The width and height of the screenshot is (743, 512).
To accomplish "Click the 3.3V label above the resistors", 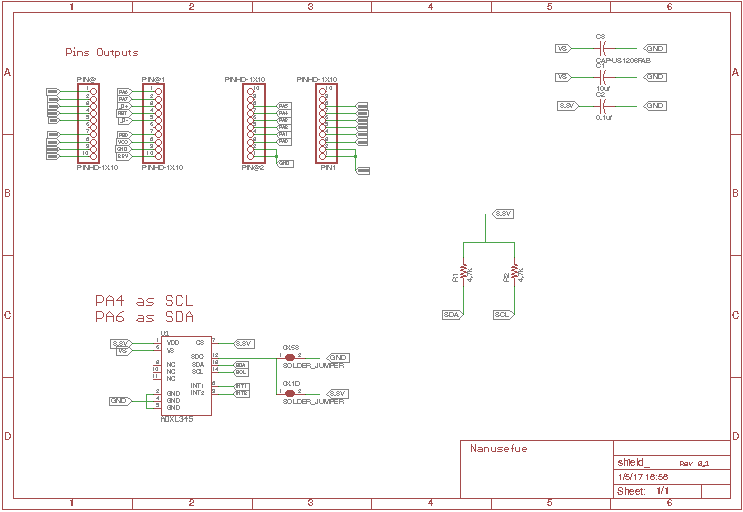I will coord(503,214).
